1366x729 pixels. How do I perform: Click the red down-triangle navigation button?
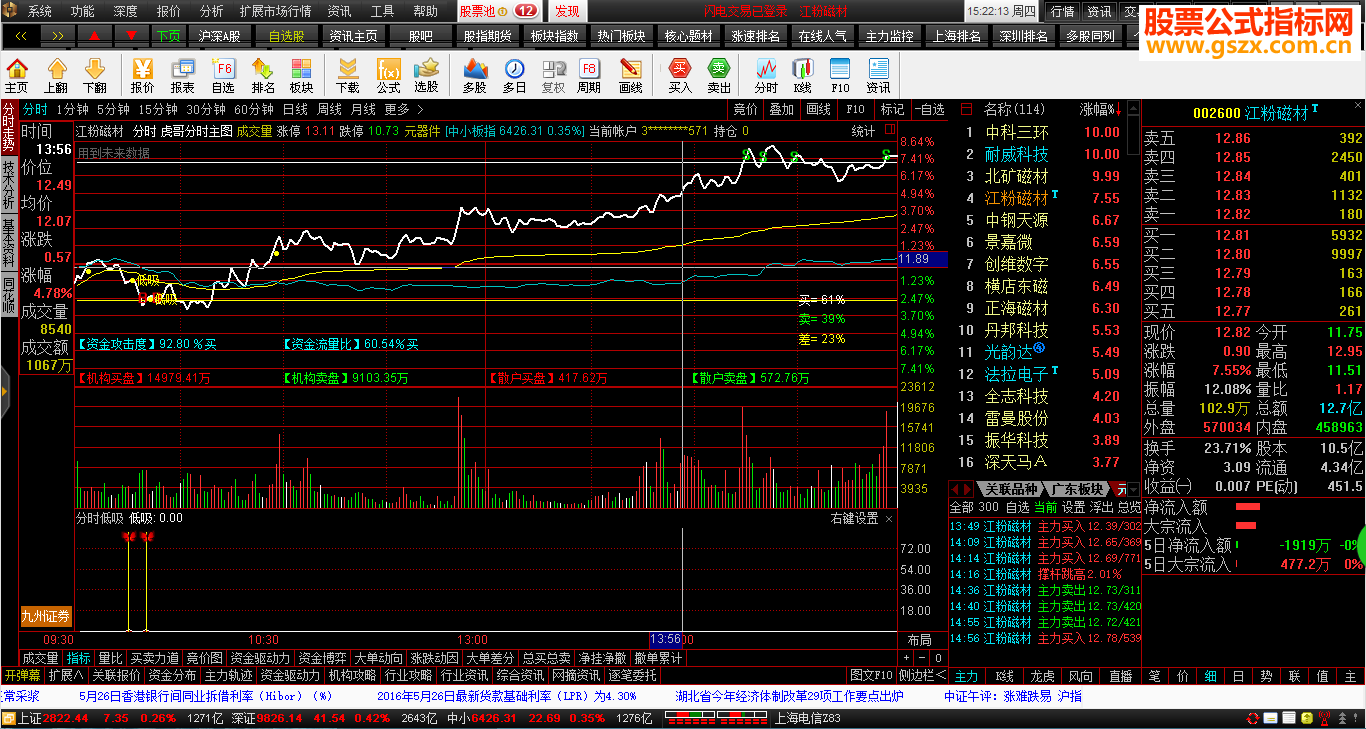[131, 35]
